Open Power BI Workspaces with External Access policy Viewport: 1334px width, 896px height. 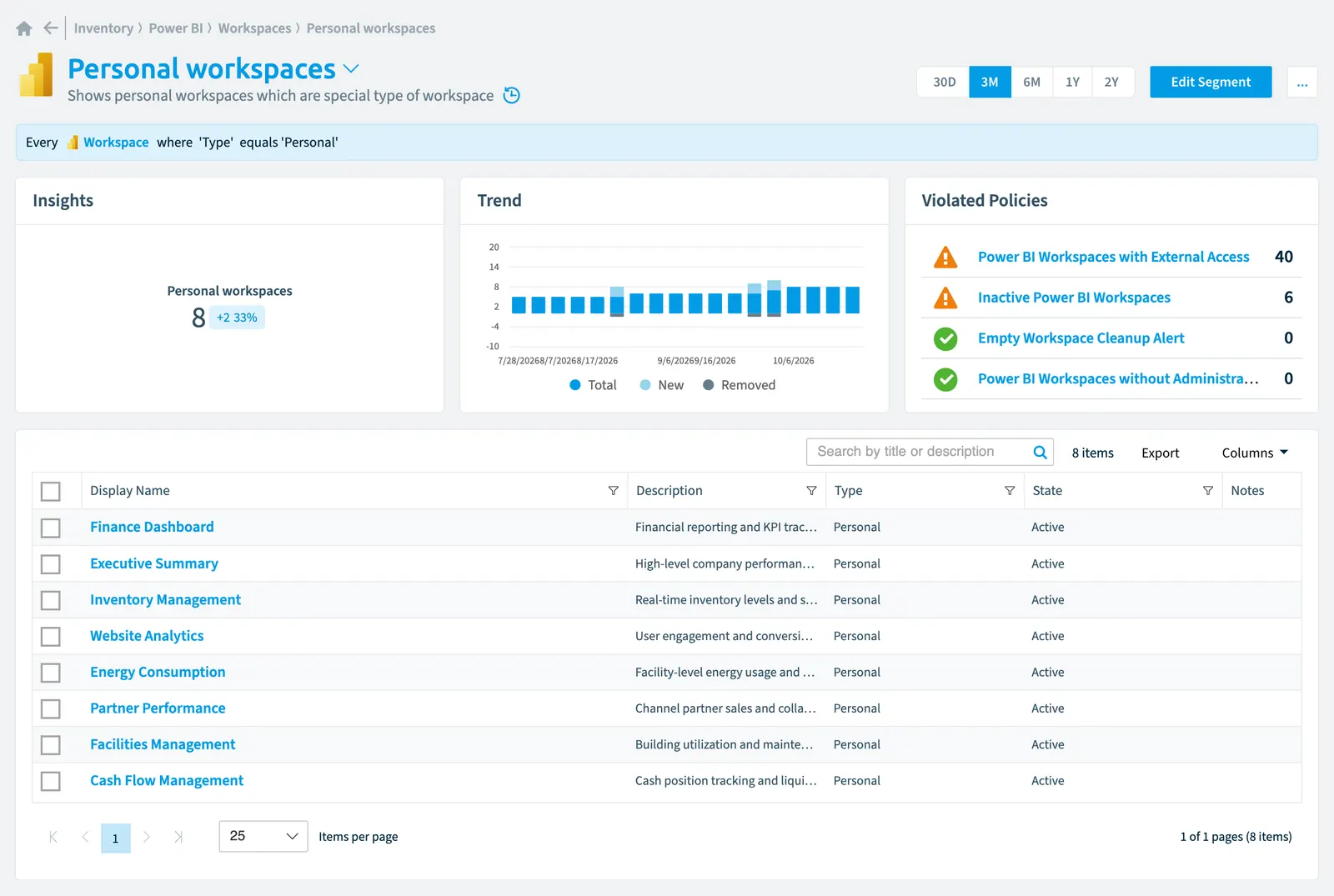(1113, 257)
